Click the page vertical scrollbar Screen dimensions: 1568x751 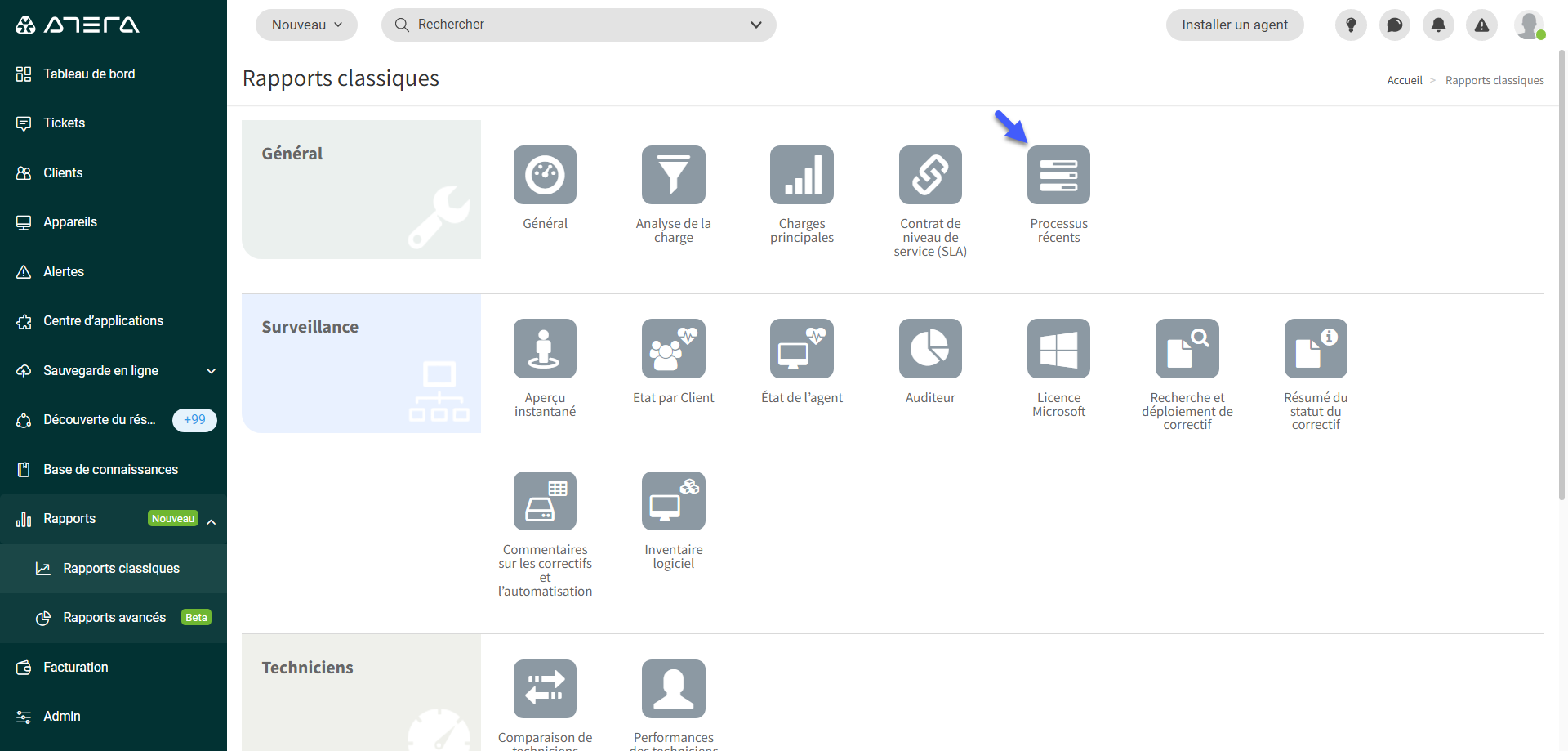[x=1561, y=274]
